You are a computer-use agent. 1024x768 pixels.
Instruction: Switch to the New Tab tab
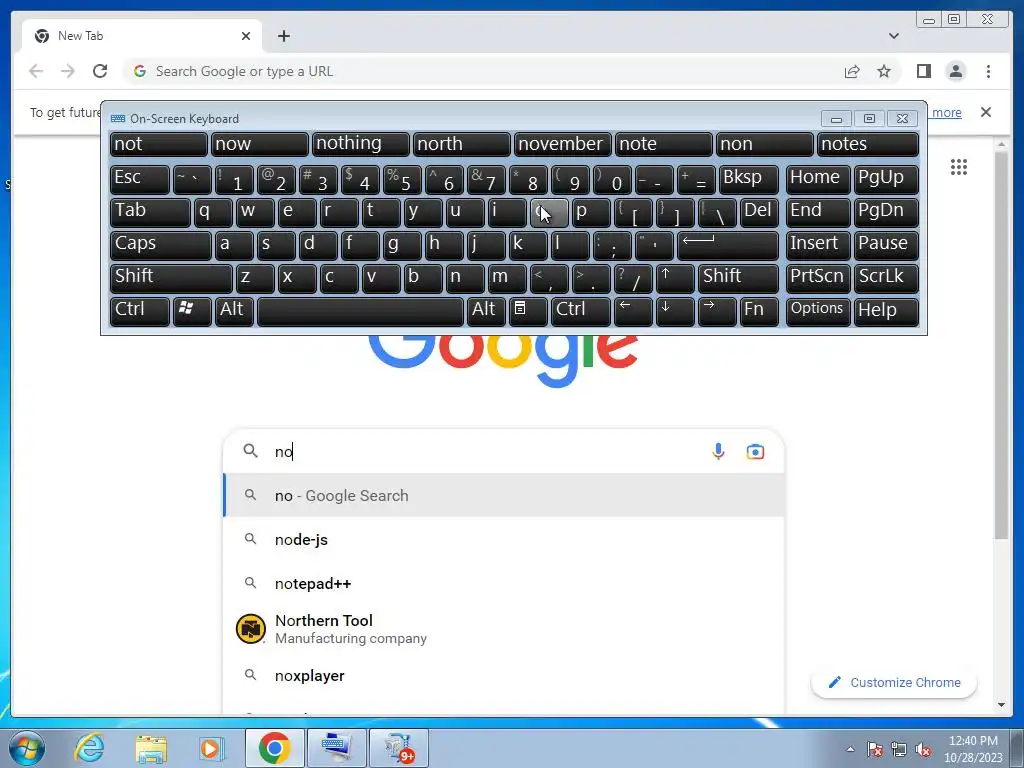pos(142,36)
